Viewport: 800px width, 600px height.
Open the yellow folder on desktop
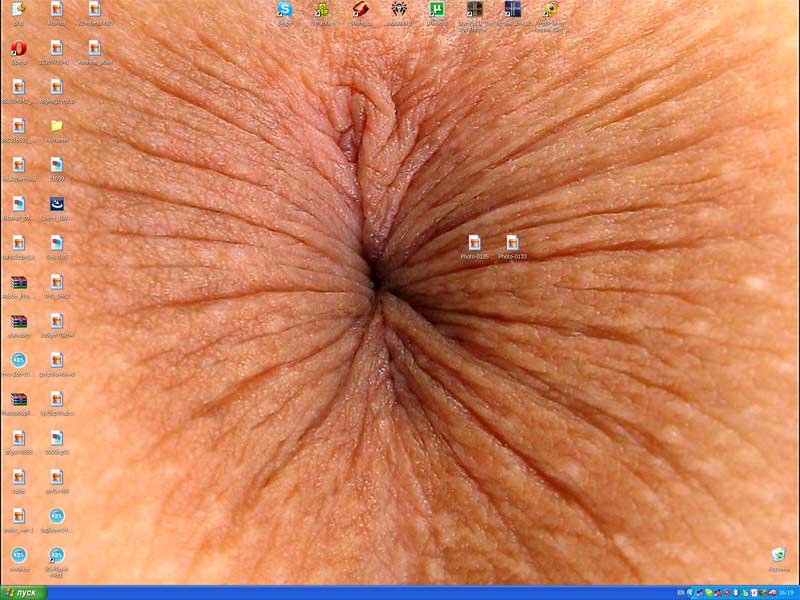(56, 126)
